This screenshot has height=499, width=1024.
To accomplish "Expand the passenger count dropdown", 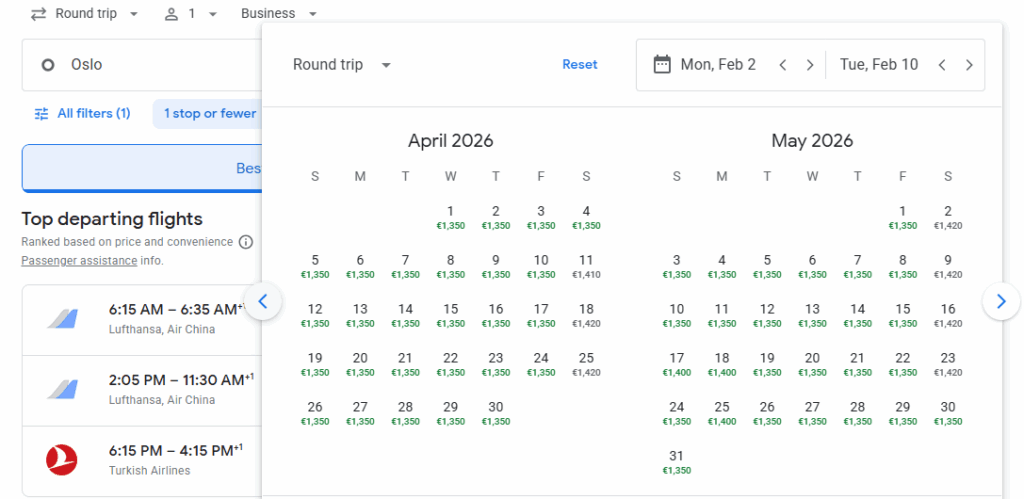I will coord(181,14).
